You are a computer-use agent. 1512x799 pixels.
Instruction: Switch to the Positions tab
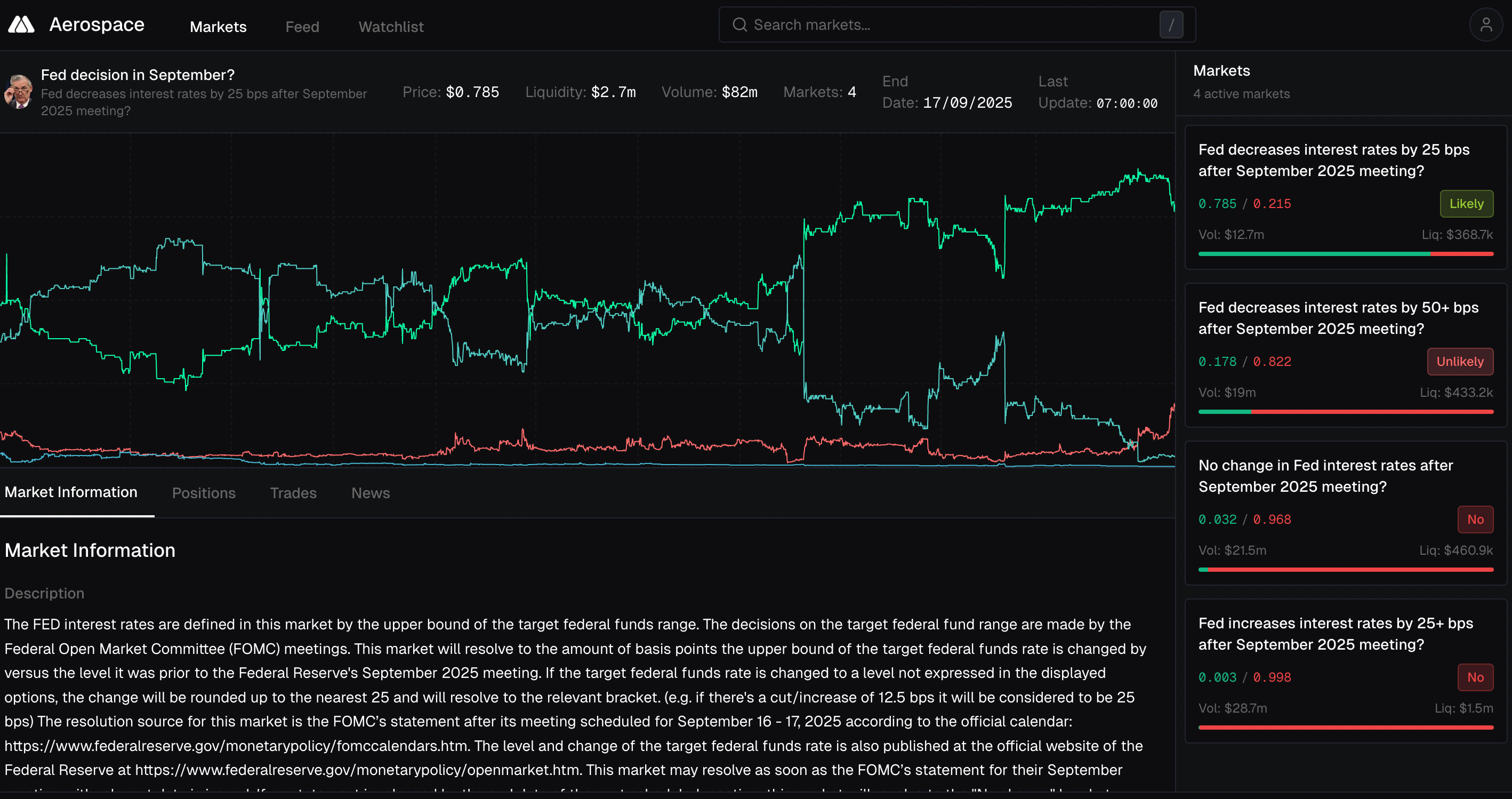click(204, 493)
